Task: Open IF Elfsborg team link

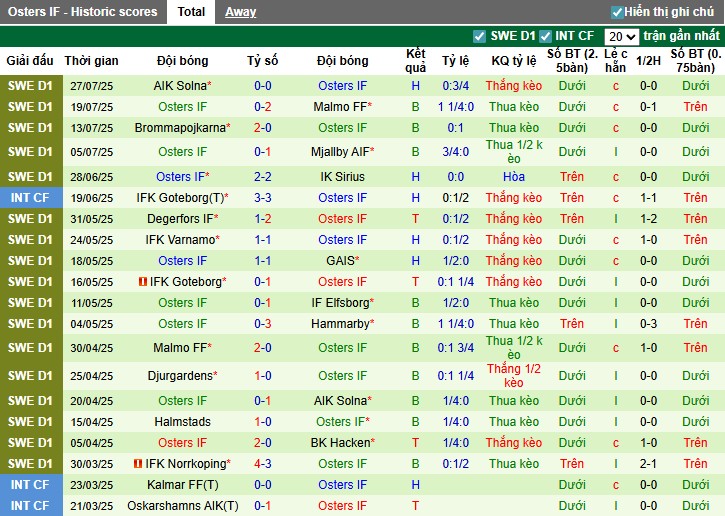Action: click(x=340, y=303)
